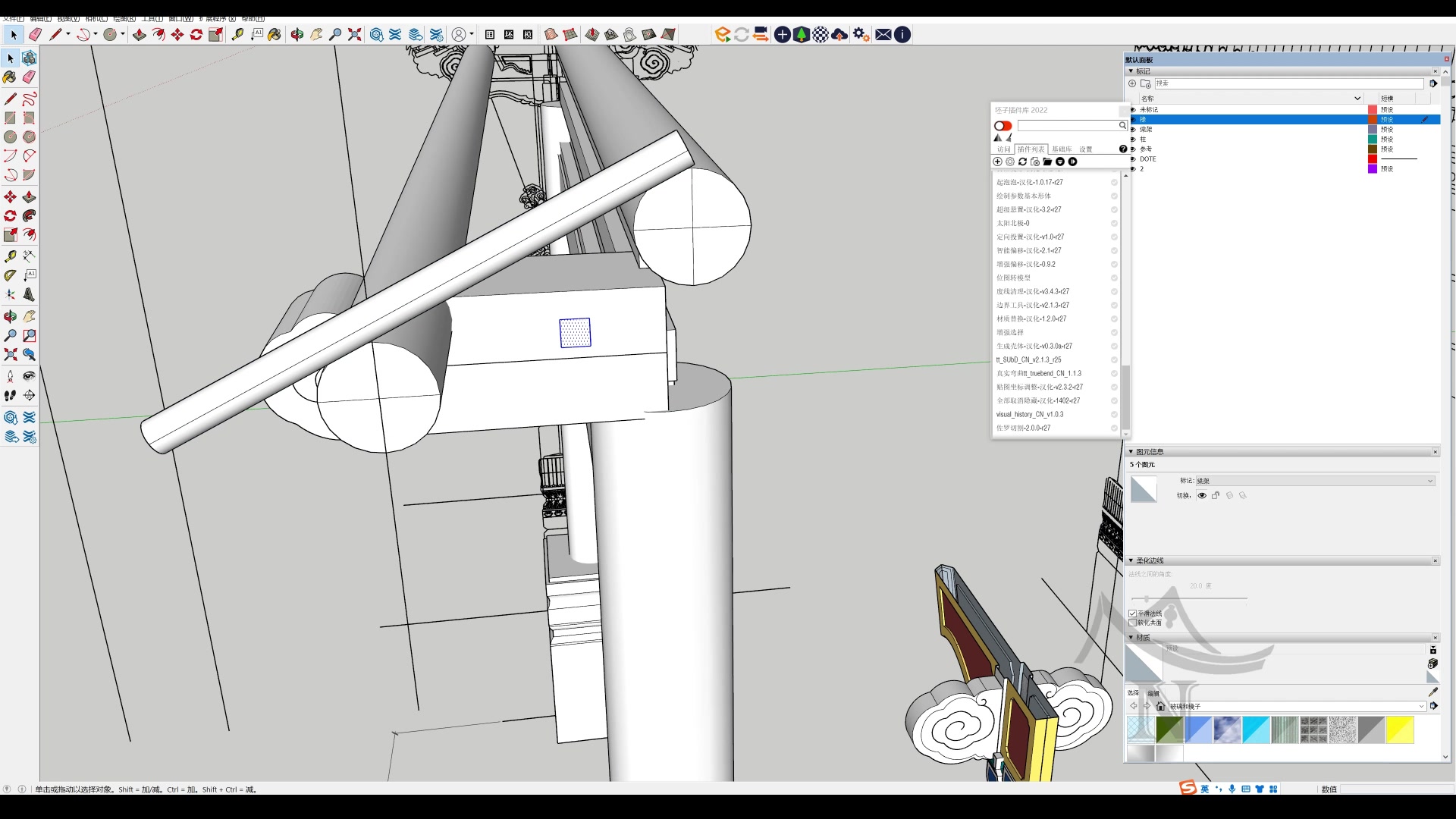The width and height of the screenshot is (1456, 819).
Task: Activate the Orbit tool in top toolbar
Action: (297, 35)
